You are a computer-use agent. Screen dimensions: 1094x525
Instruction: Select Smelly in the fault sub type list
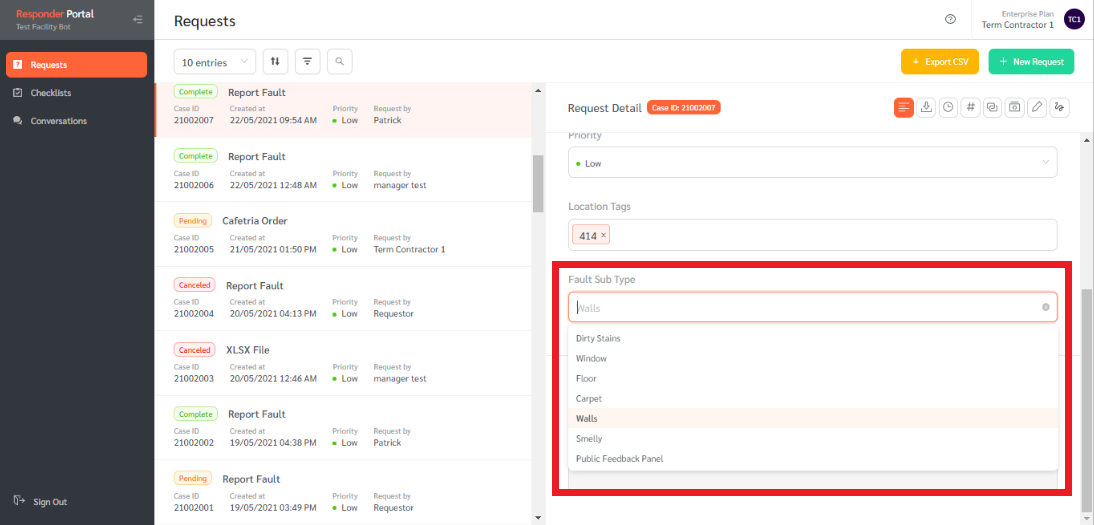point(814,438)
